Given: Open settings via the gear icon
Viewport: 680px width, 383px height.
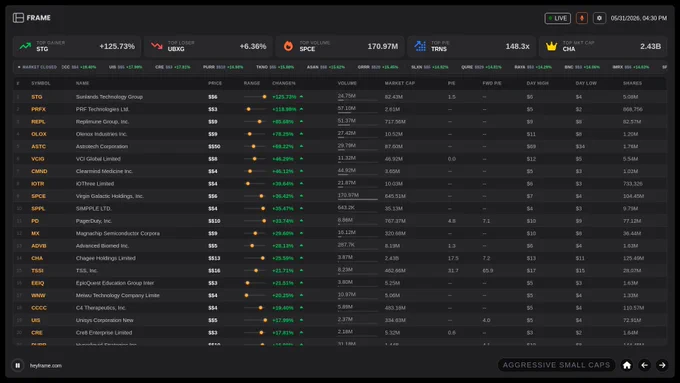Looking at the screenshot, I should tap(599, 18).
